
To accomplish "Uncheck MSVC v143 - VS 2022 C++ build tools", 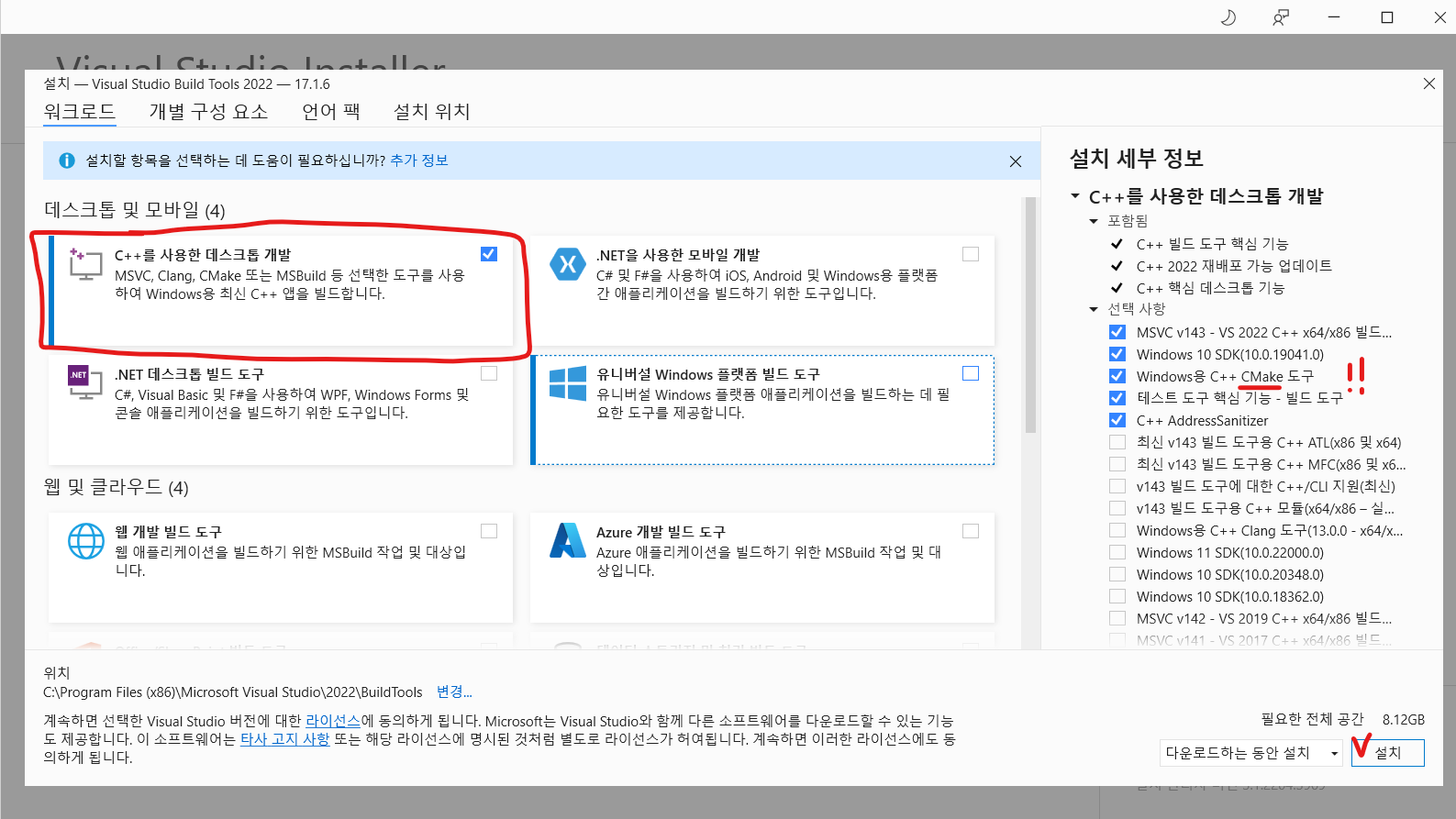I will tap(1117, 332).
